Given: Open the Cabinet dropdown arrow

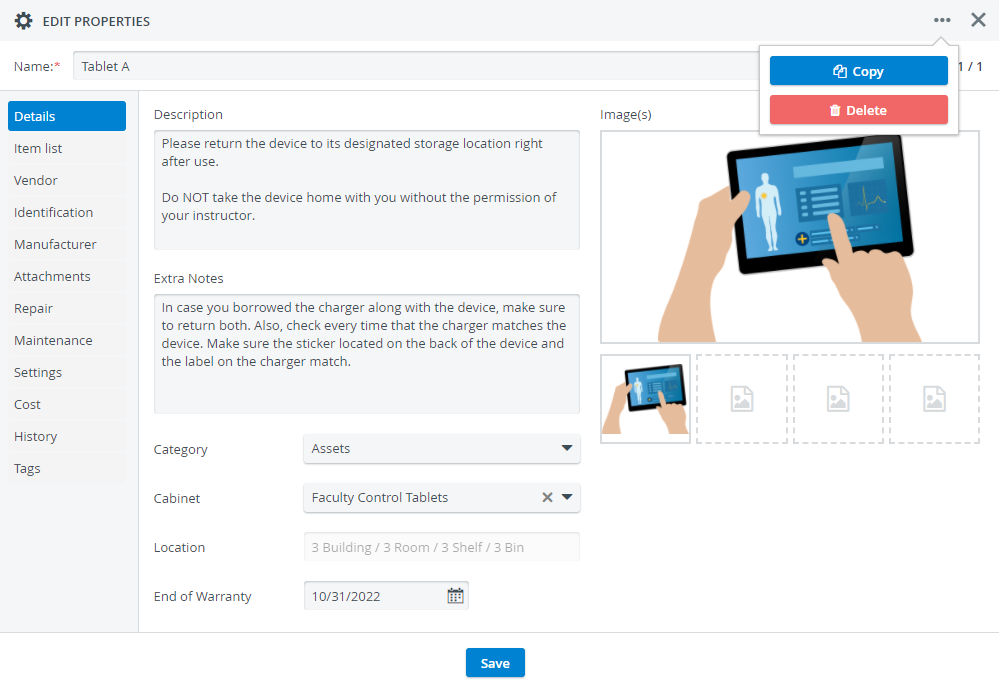Looking at the screenshot, I should pyautogui.click(x=566, y=497).
